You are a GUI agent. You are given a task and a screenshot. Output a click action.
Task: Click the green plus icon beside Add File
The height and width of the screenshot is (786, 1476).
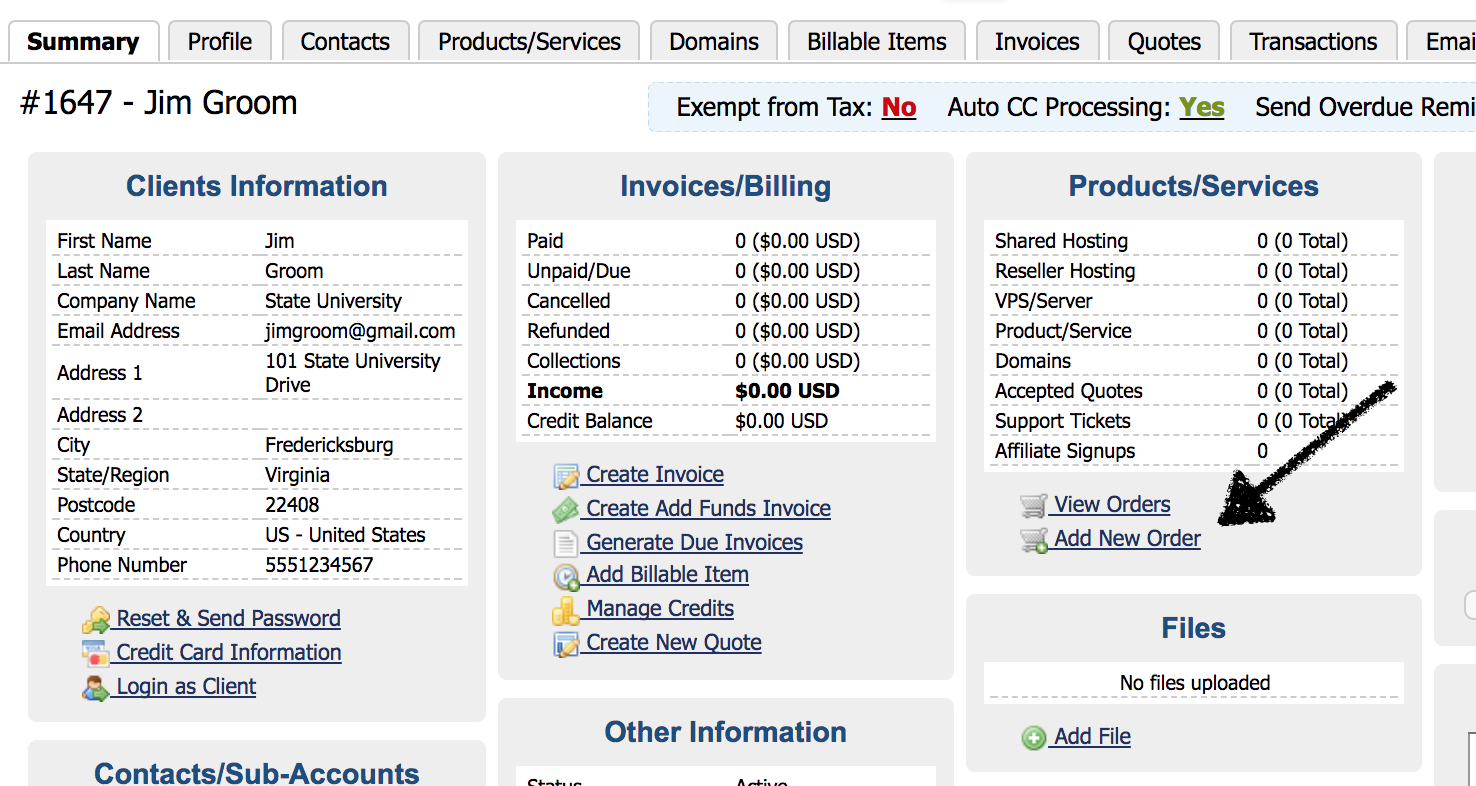point(1033,738)
